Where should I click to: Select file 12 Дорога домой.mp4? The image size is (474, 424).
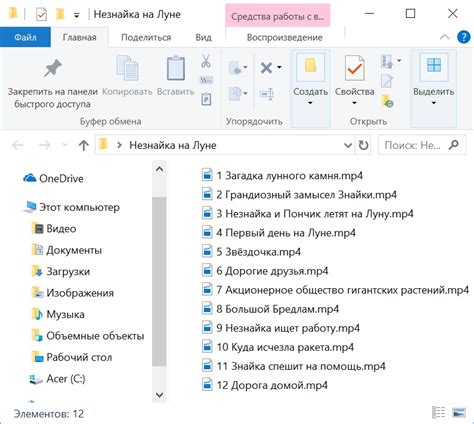click(x=265, y=385)
